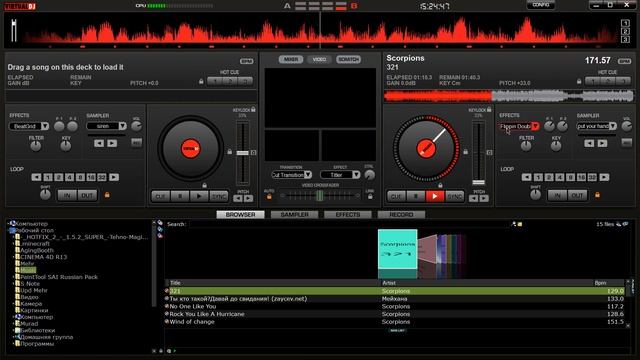
Task: Select loop length 16 on right deck
Action: (581, 177)
